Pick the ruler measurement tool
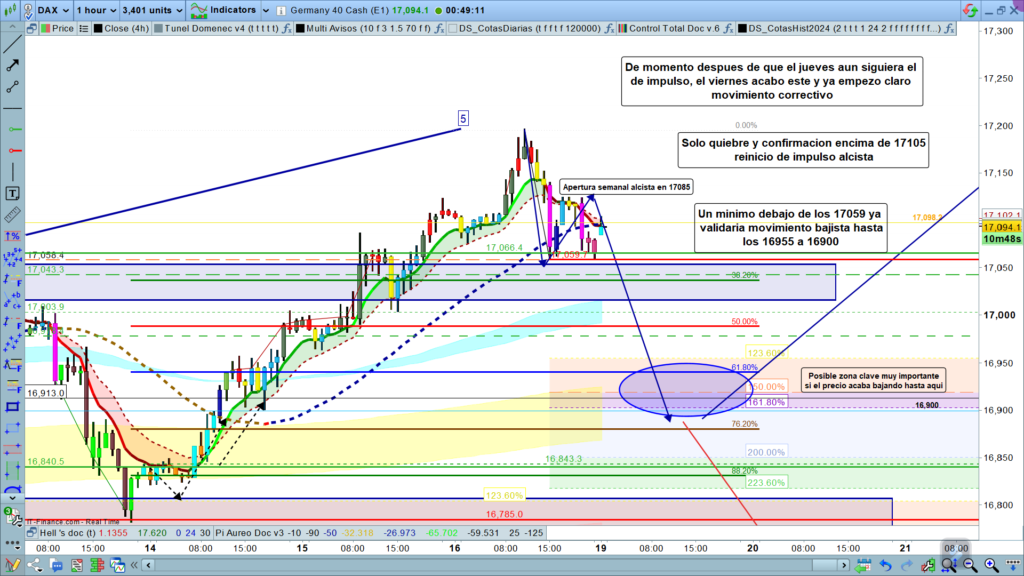This screenshot has height=576, width=1024. tap(13, 213)
